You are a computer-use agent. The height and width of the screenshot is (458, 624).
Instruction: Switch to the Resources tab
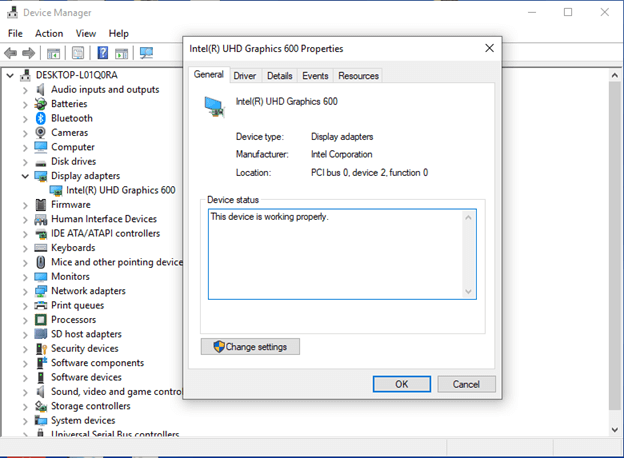coord(358,76)
